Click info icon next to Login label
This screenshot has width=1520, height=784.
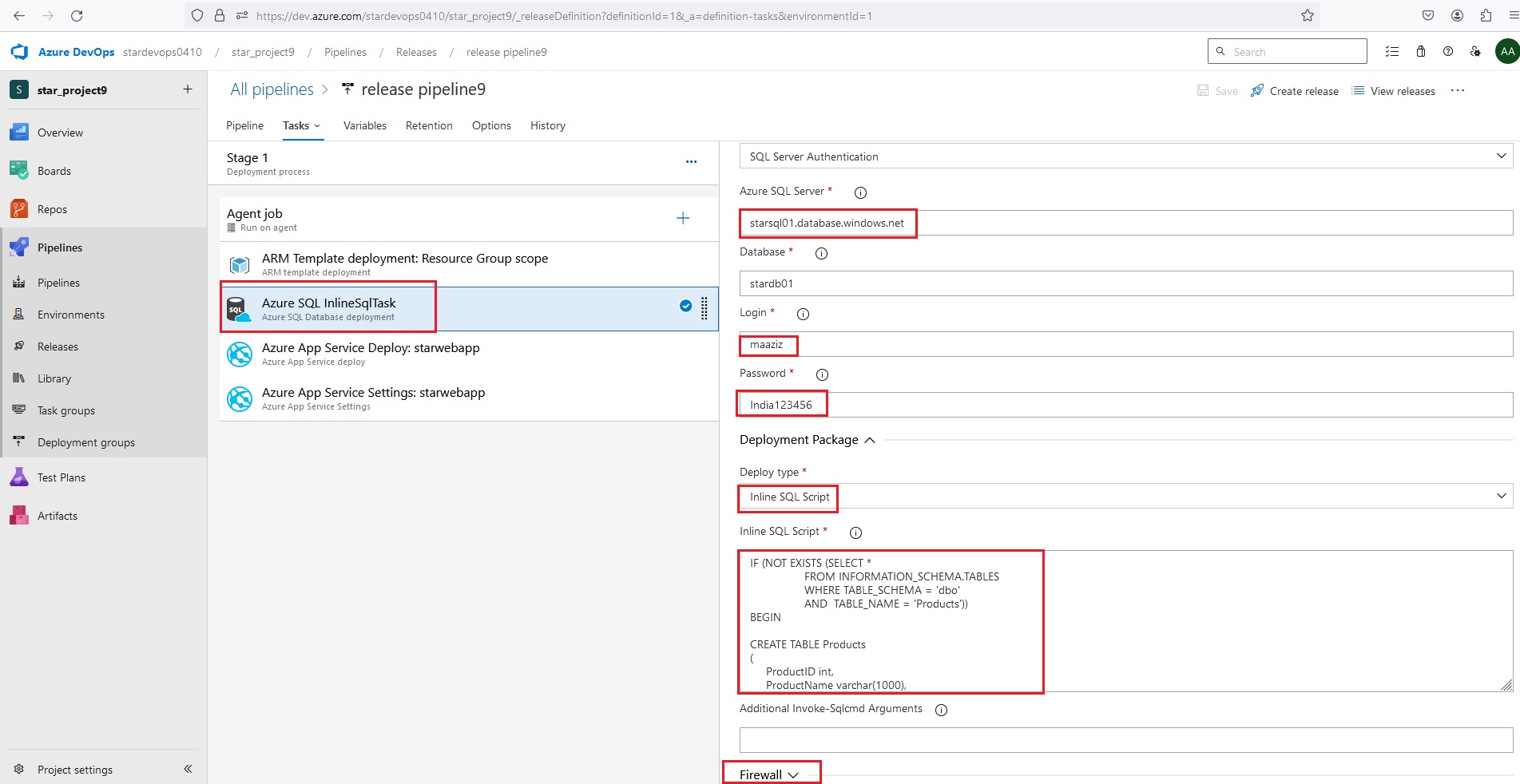pyautogui.click(x=803, y=314)
